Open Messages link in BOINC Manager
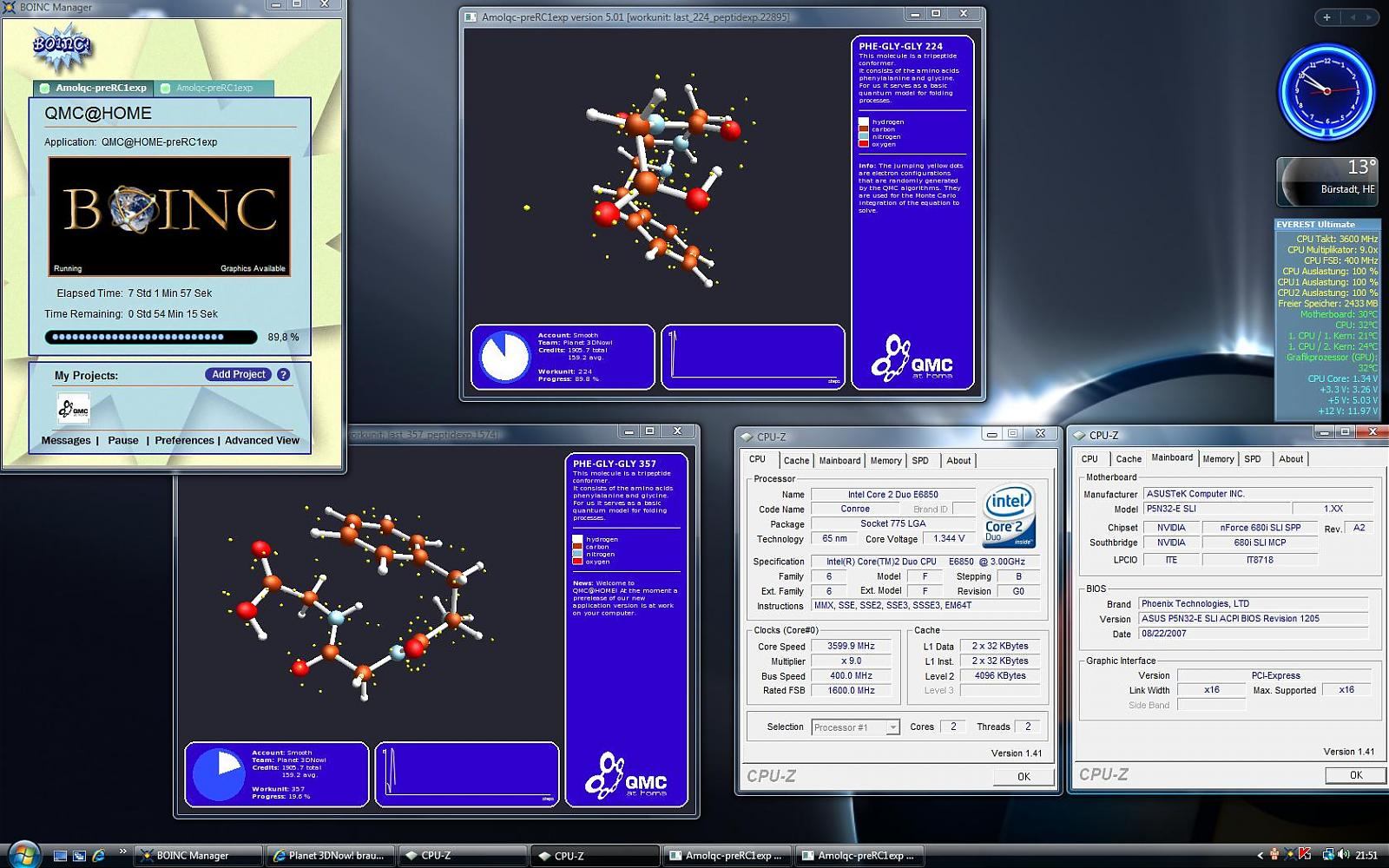The height and width of the screenshot is (868, 1389). (66, 440)
